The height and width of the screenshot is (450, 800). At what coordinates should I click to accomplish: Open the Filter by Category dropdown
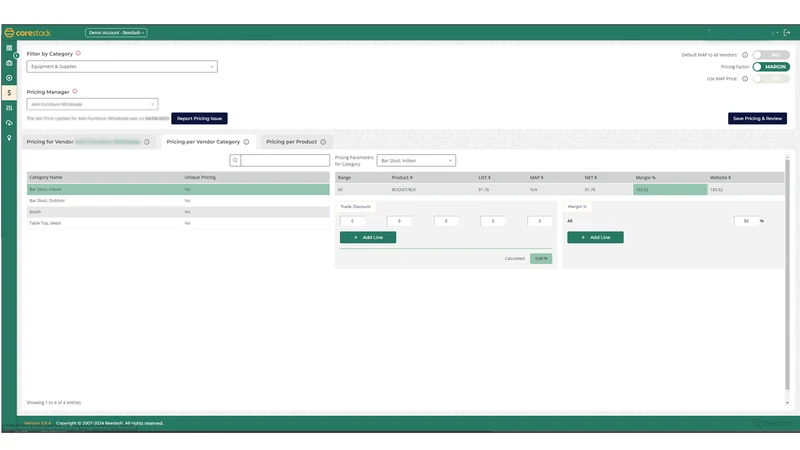point(122,66)
